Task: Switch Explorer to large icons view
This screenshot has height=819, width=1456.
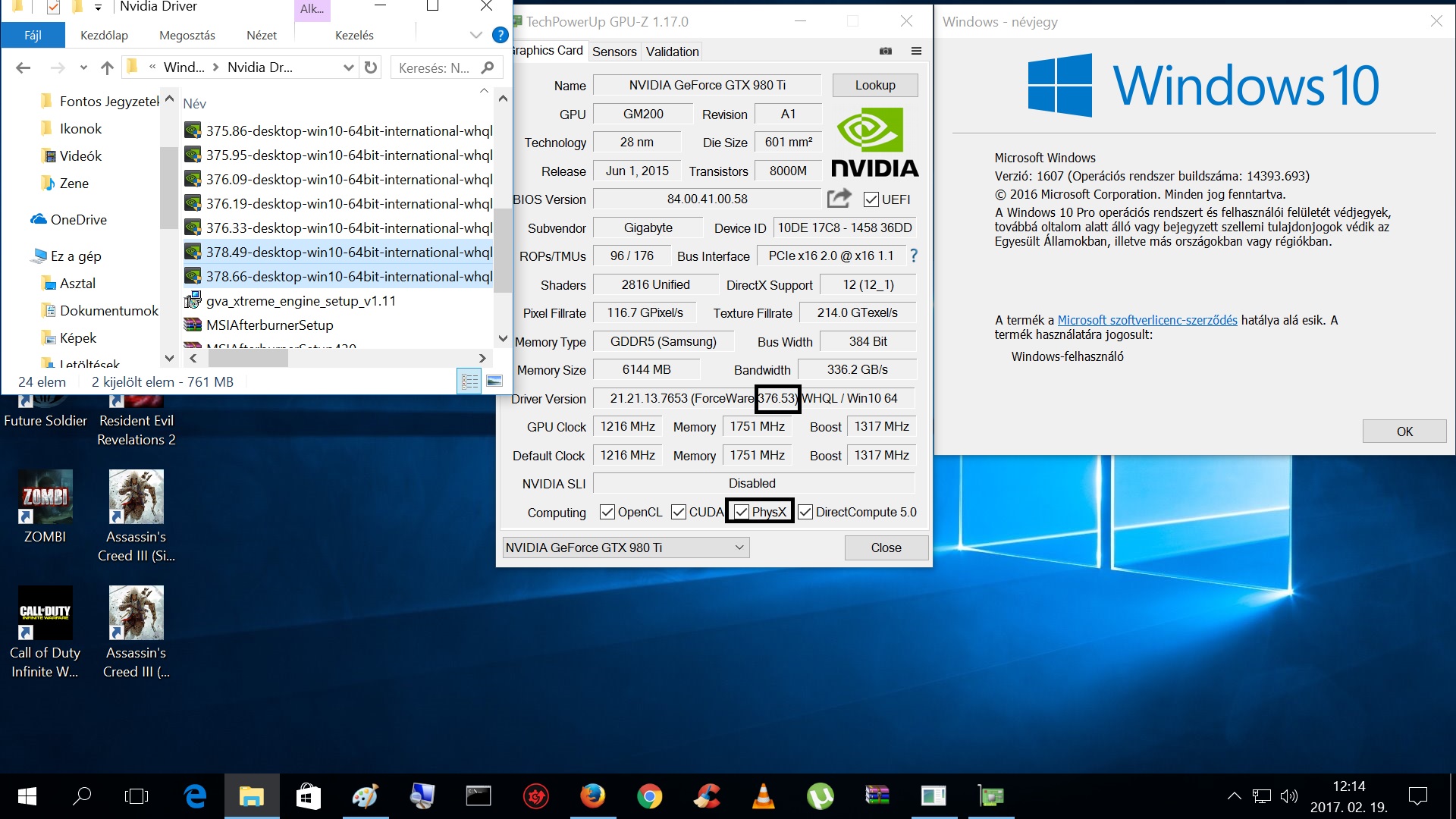Action: tap(494, 381)
